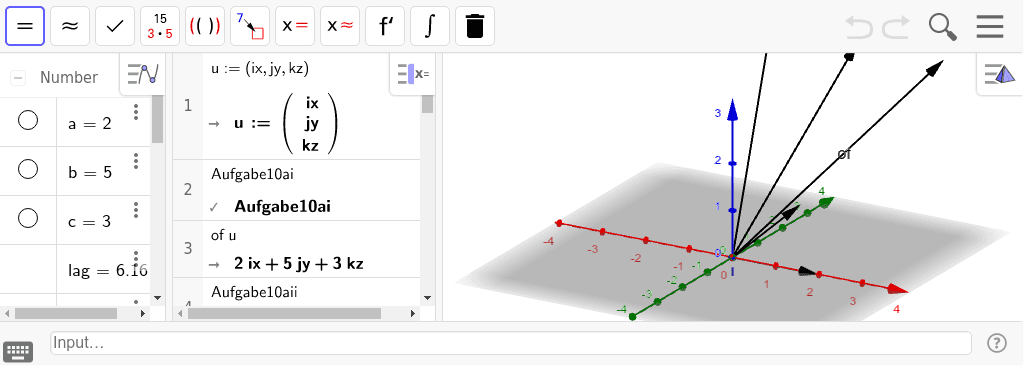This screenshot has width=1024, height=366.
Task: Open 3D Graphics view style bar
Action: click(1000, 74)
